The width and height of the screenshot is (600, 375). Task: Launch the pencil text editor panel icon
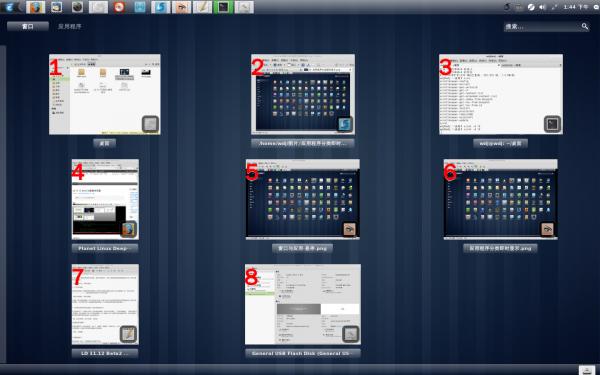pyautogui.click(x=202, y=7)
